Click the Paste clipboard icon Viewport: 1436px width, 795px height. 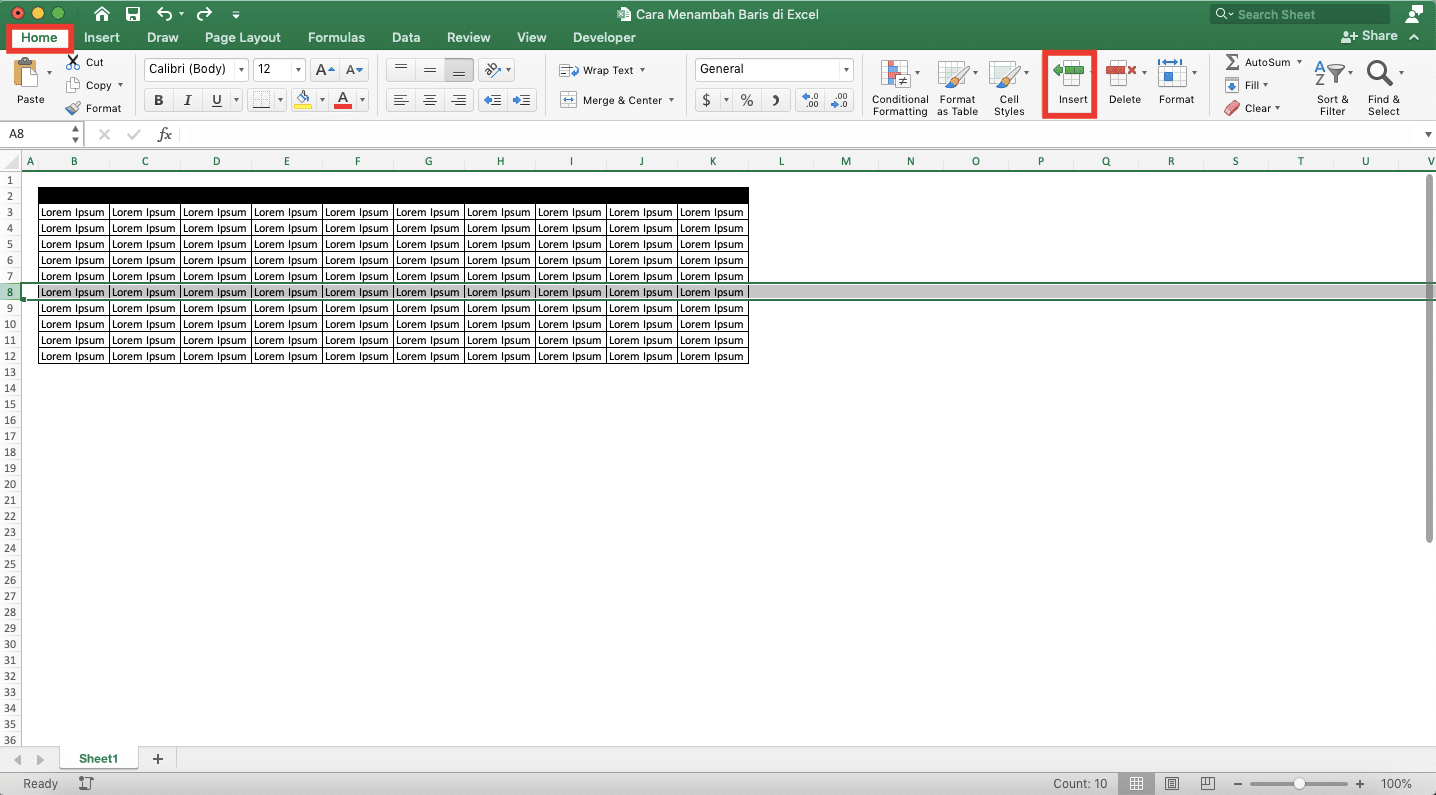click(x=26, y=74)
